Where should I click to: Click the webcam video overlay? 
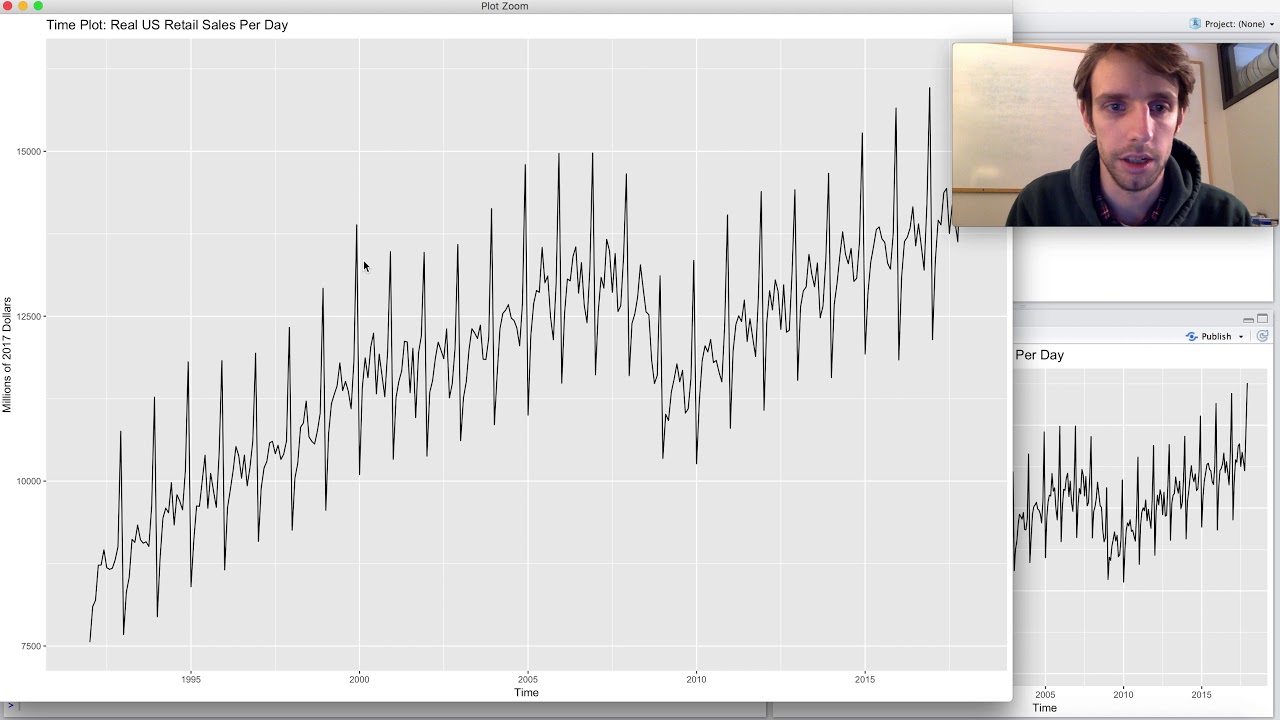[x=1115, y=134]
